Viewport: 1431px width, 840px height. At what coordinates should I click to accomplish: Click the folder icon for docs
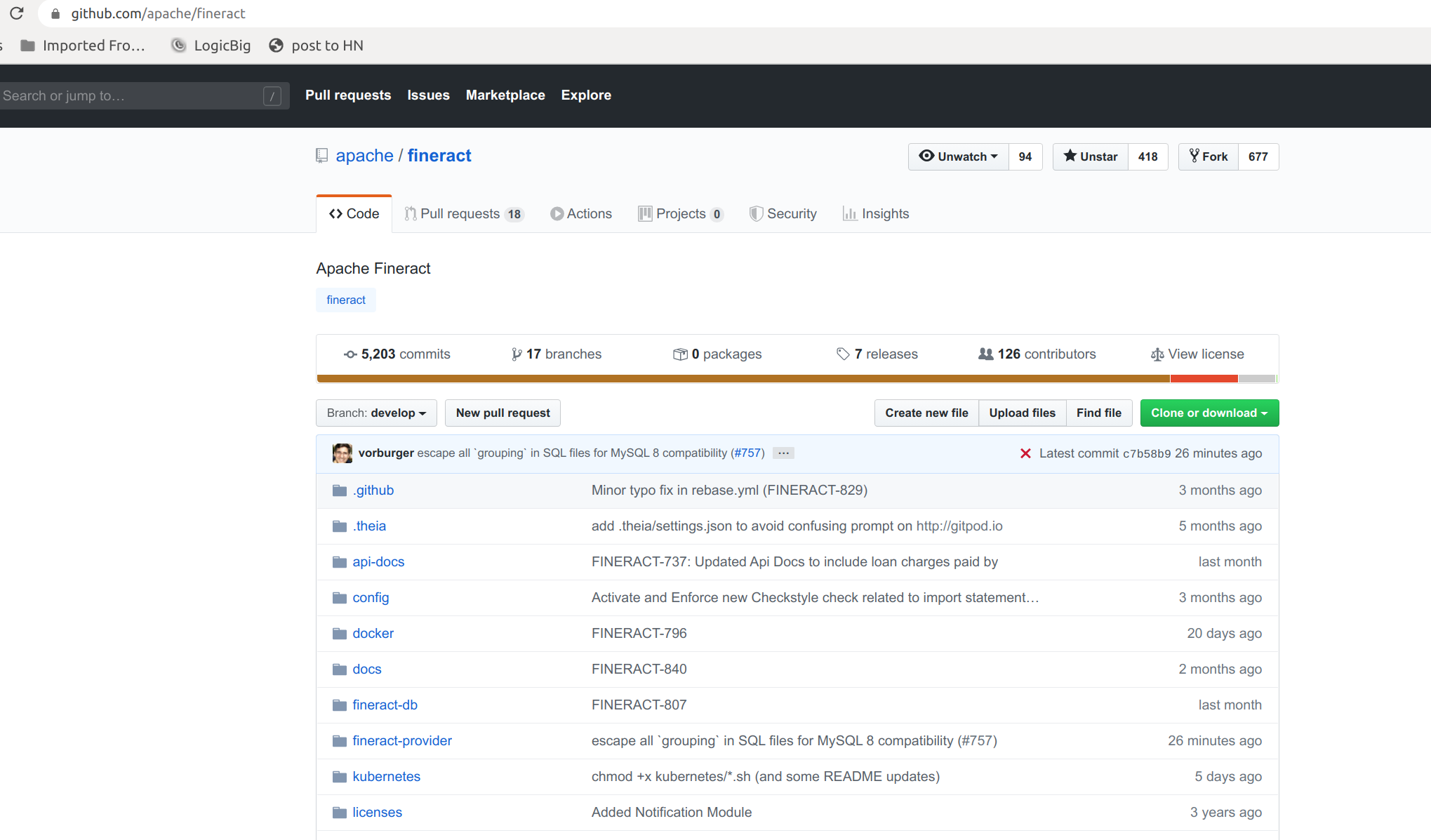pyautogui.click(x=340, y=669)
